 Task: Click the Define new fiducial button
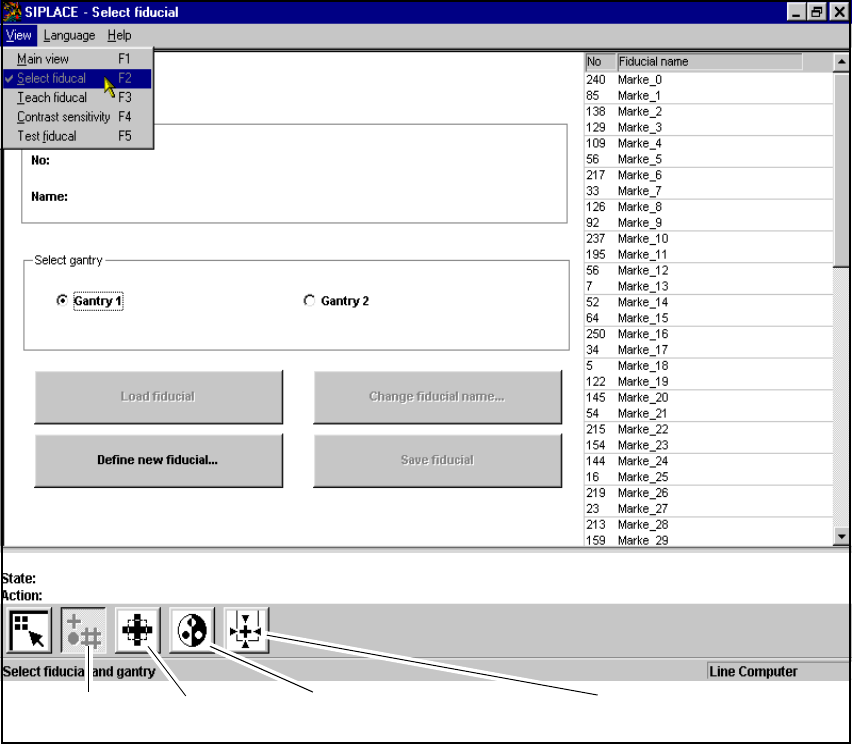click(158, 460)
